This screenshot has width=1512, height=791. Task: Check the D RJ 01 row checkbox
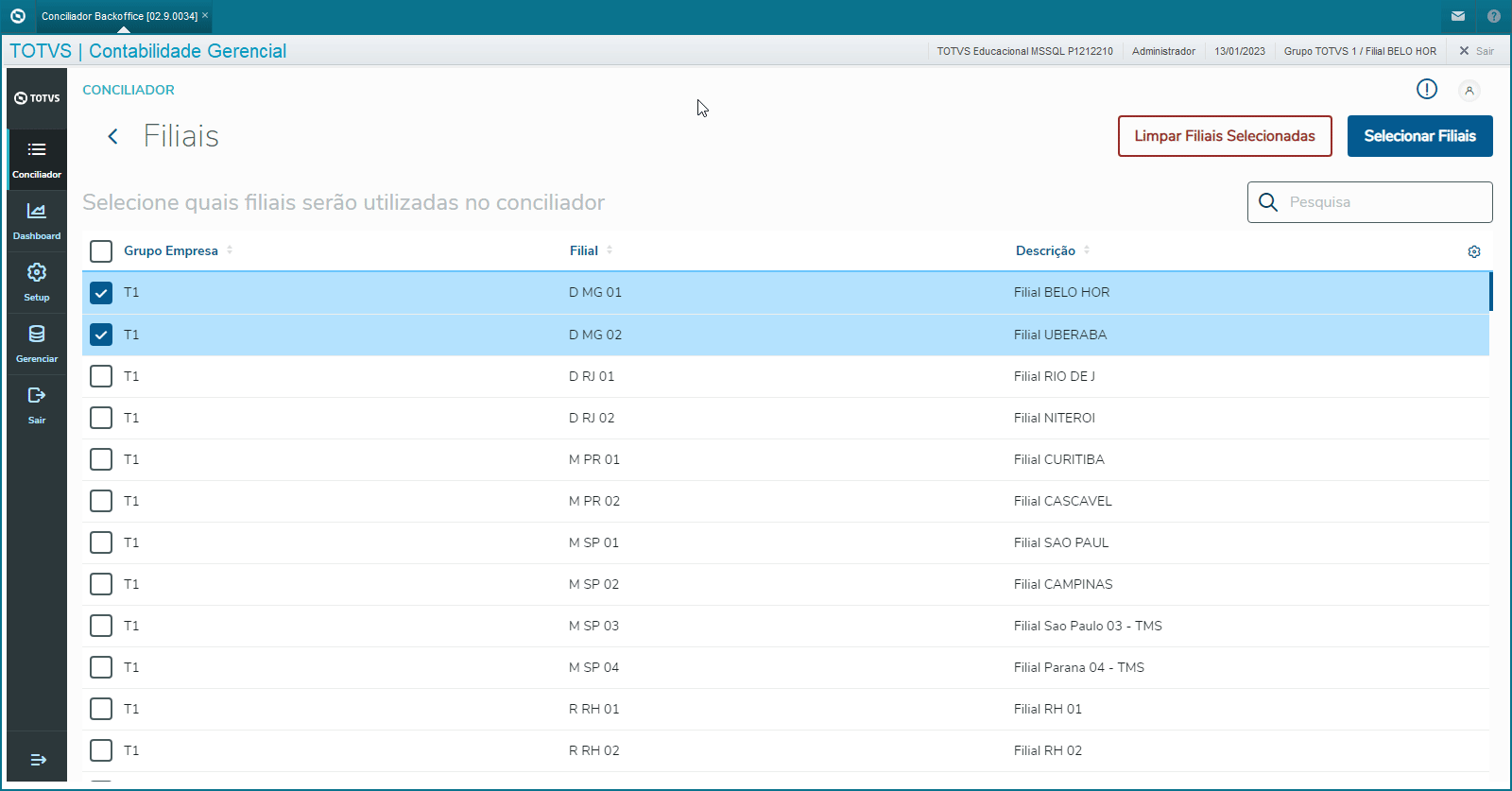click(x=101, y=376)
